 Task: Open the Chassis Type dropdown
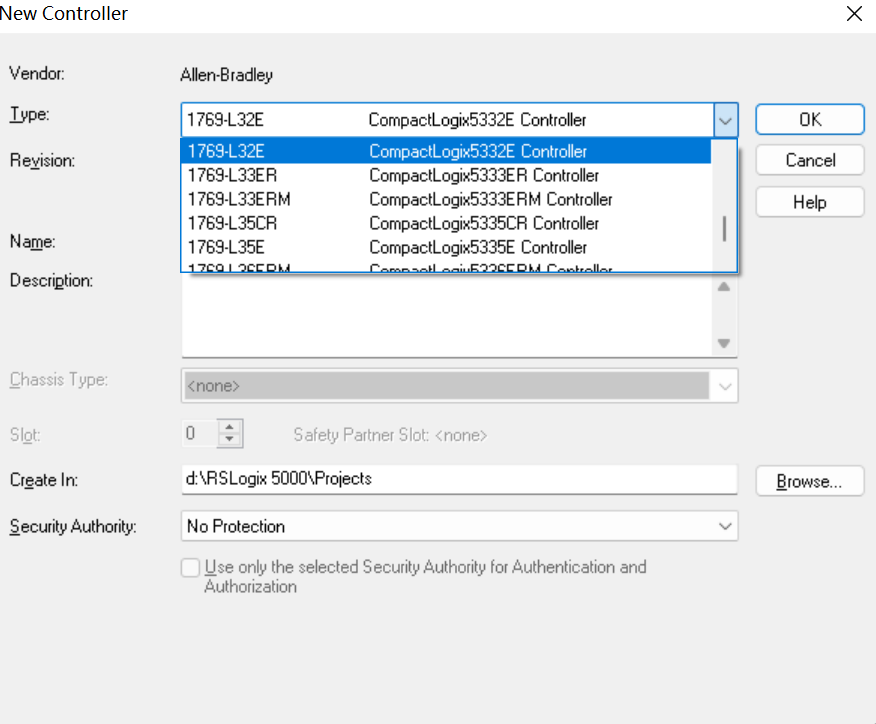click(x=725, y=385)
